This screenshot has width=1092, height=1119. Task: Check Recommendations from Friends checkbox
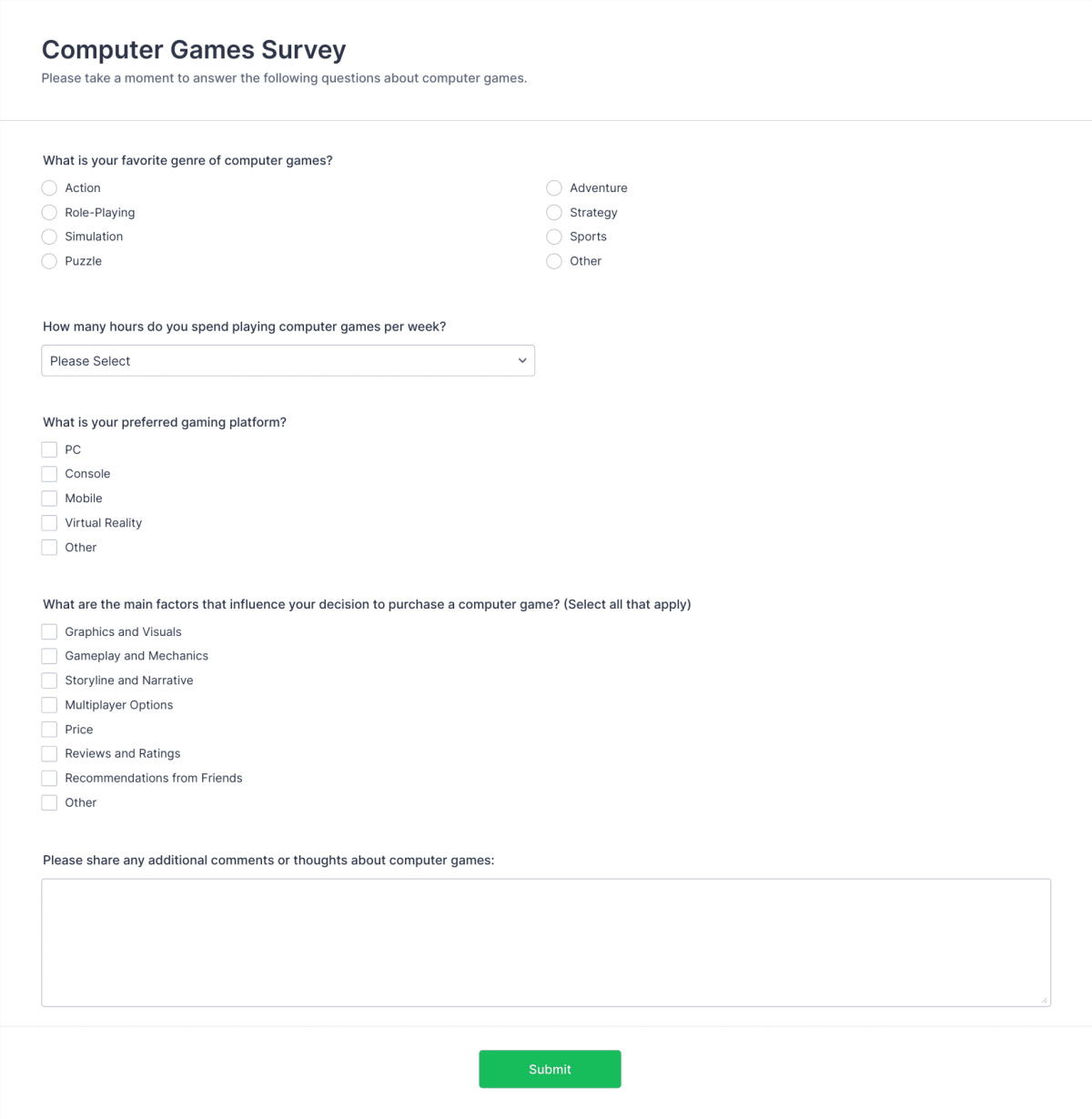coord(49,778)
